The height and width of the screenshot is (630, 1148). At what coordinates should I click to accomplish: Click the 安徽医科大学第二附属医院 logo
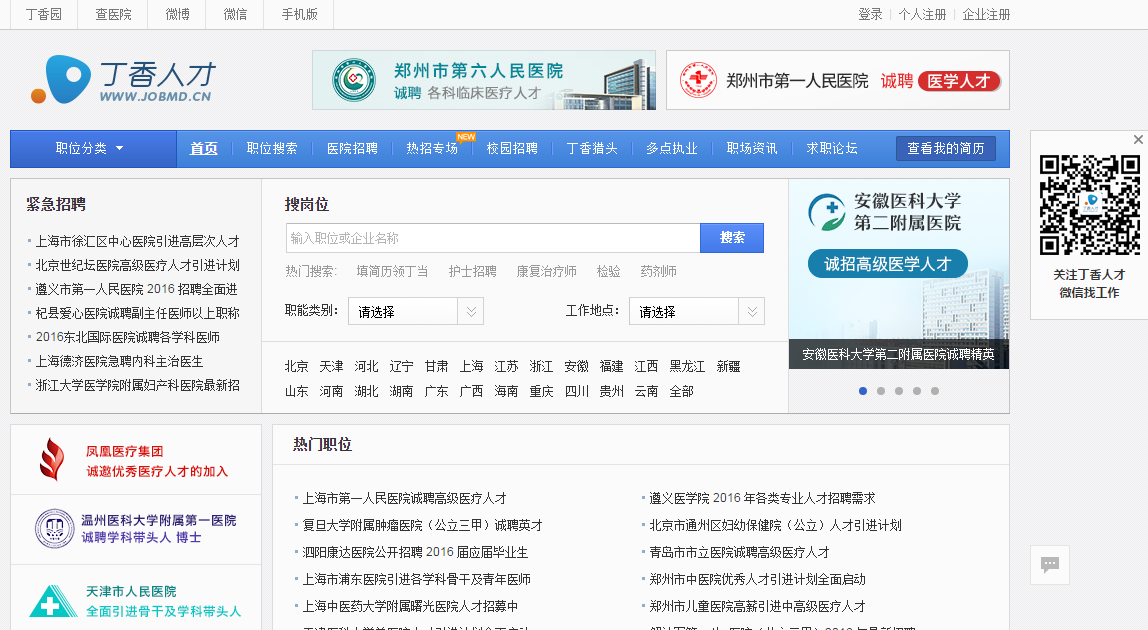tap(827, 212)
